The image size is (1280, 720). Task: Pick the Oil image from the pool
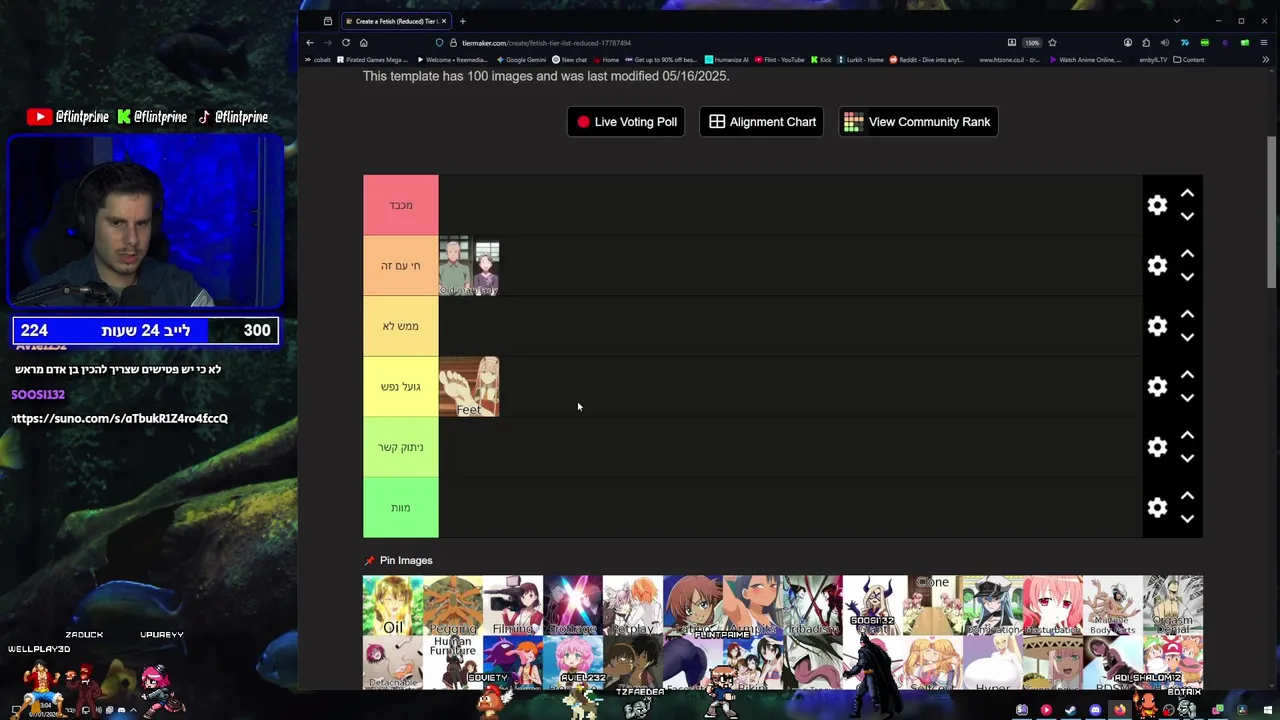393,605
